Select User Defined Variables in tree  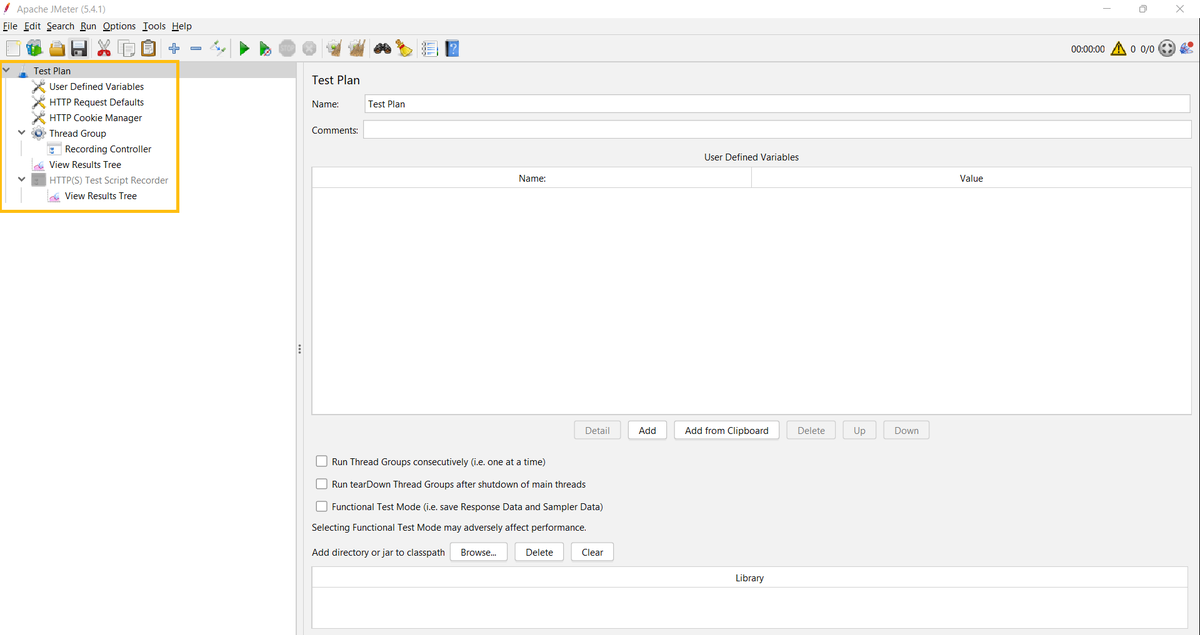point(96,87)
